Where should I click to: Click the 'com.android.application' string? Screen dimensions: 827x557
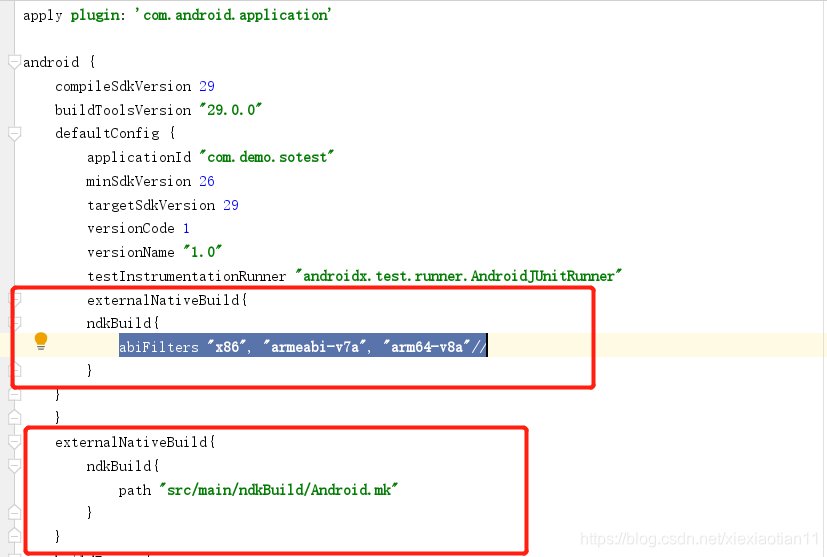click(x=233, y=15)
